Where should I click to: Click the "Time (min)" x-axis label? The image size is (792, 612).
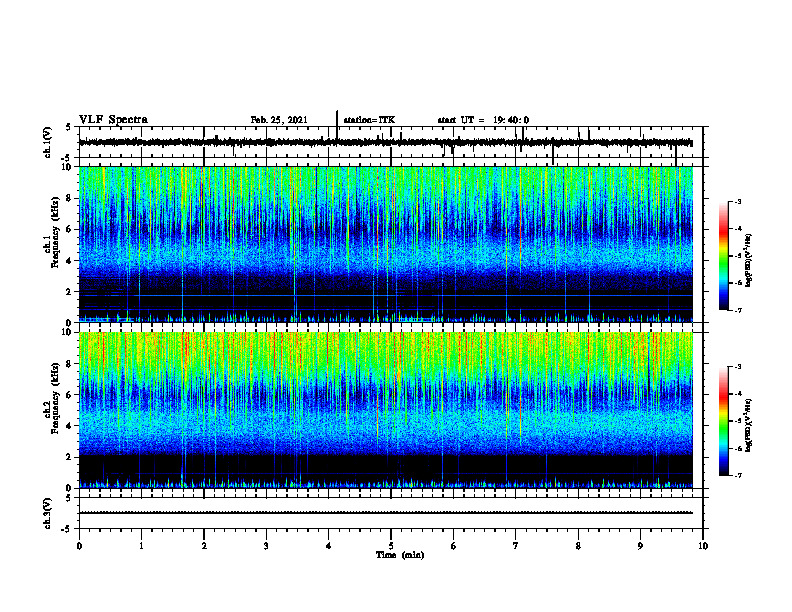pyautogui.click(x=400, y=555)
